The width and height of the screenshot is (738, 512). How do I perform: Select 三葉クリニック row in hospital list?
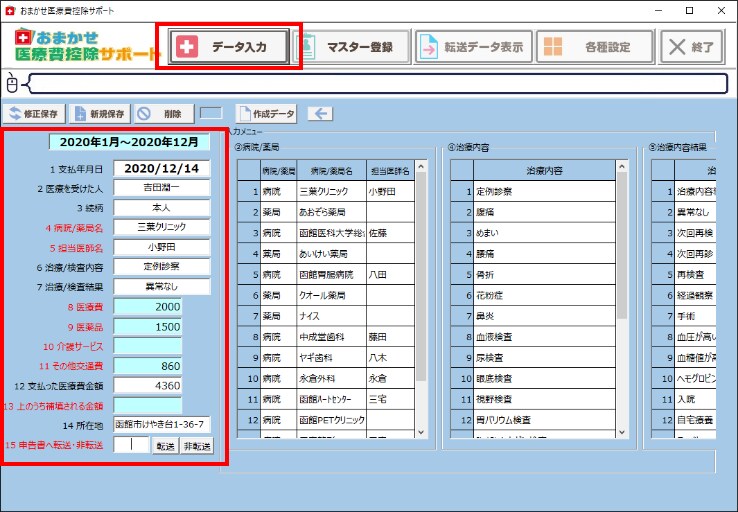[x=326, y=192]
